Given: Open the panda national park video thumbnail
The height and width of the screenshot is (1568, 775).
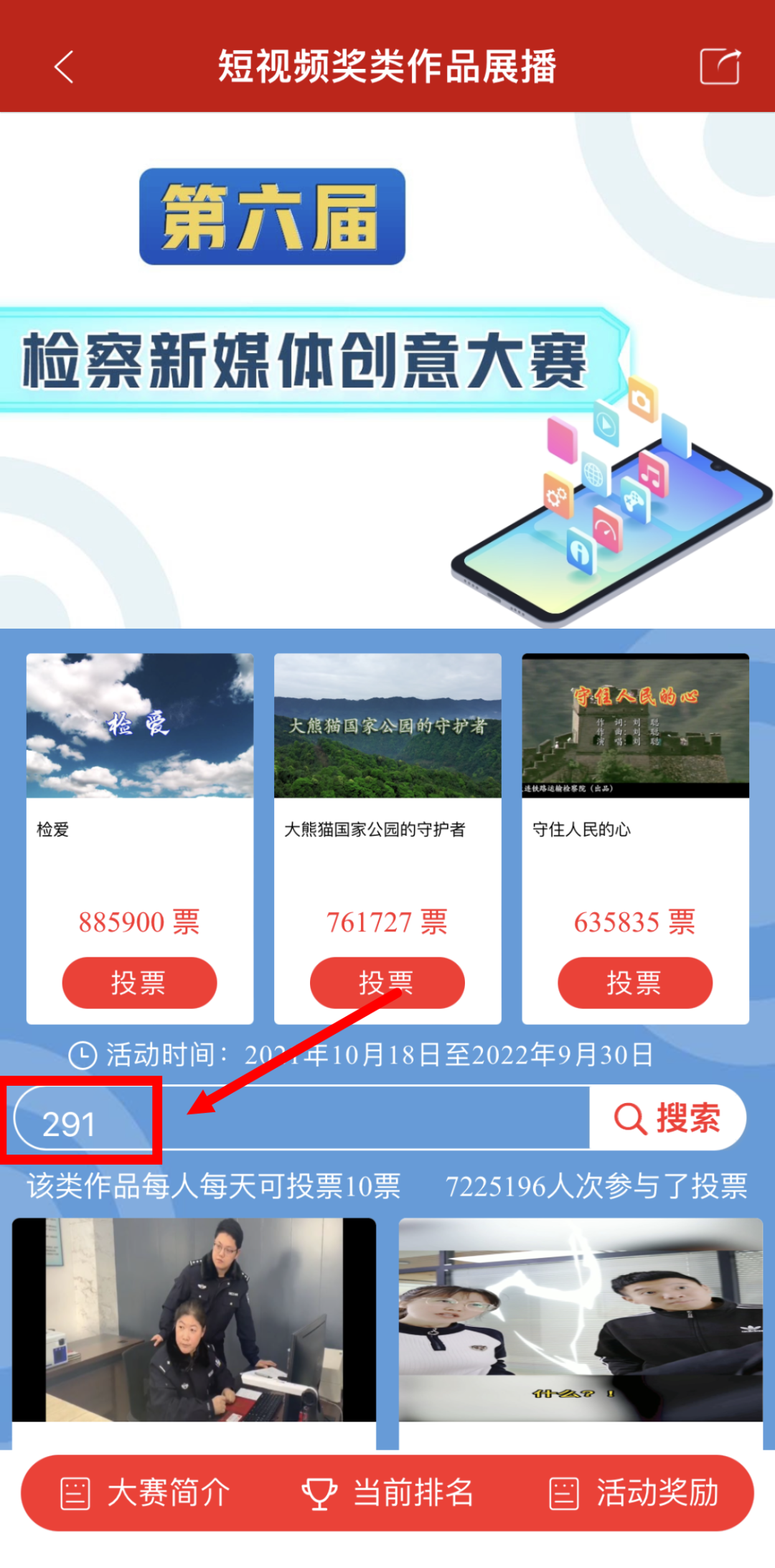Looking at the screenshot, I should point(387,726).
